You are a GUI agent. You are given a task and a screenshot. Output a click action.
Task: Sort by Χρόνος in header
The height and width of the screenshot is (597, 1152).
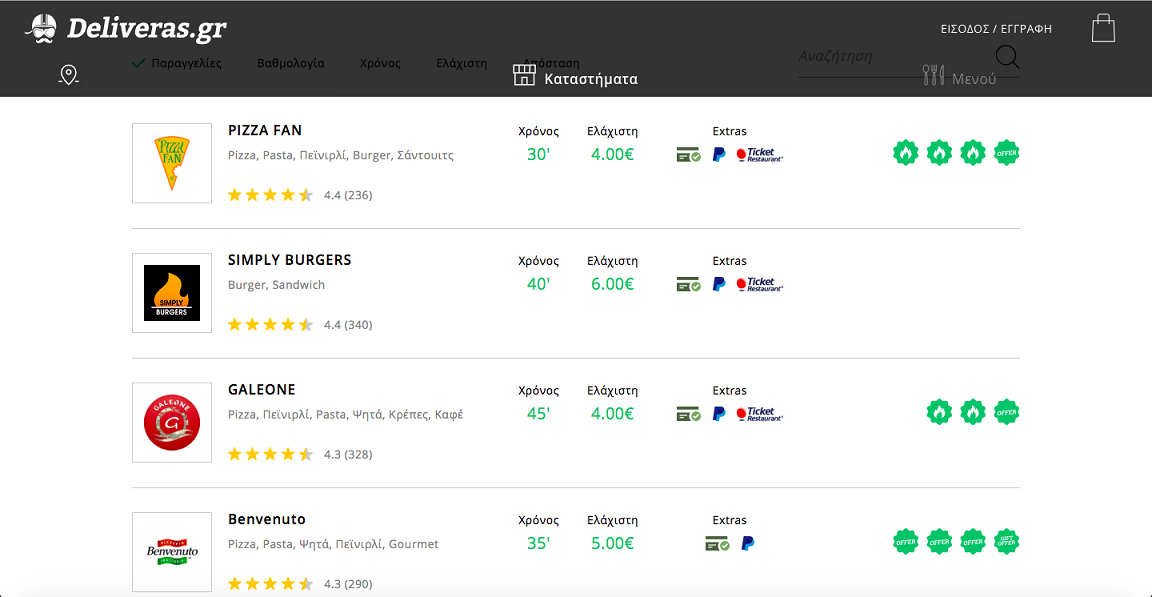click(x=380, y=63)
